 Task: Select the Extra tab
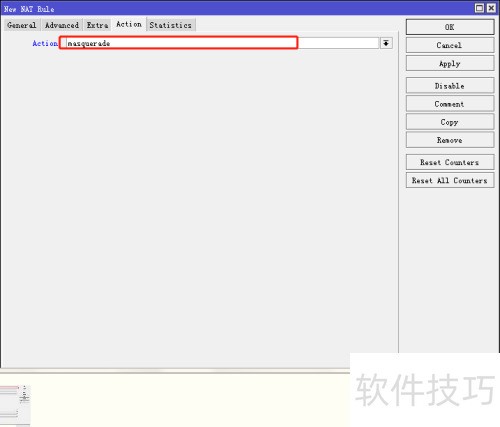[97, 25]
